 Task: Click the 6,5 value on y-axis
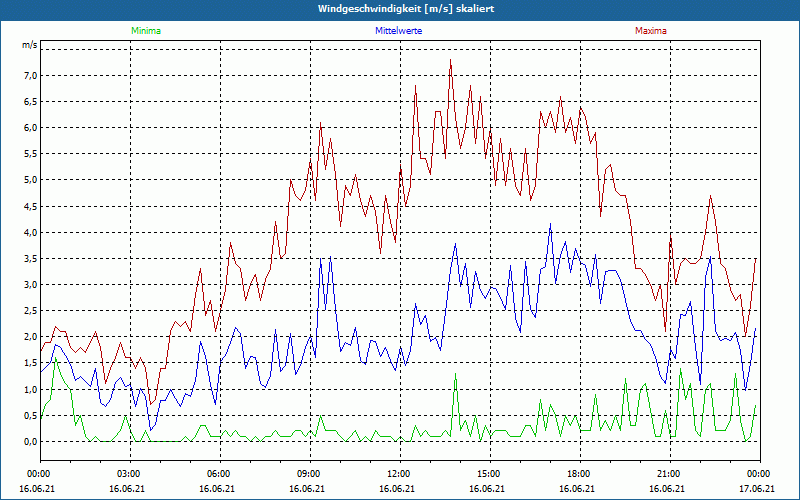point(31,102)
